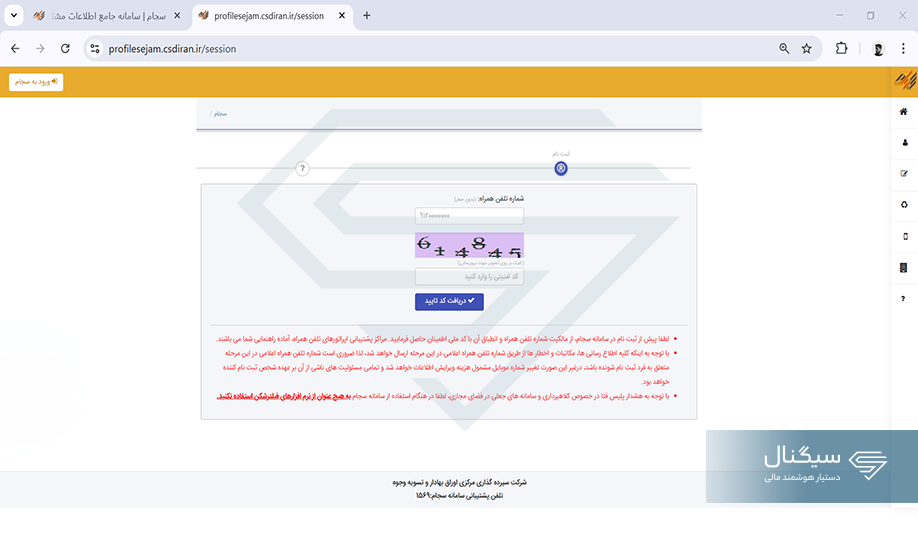Click the zoom magnifier icon in address bar
The width and height of the screenshot is (918, 541).
pos(784,48)
